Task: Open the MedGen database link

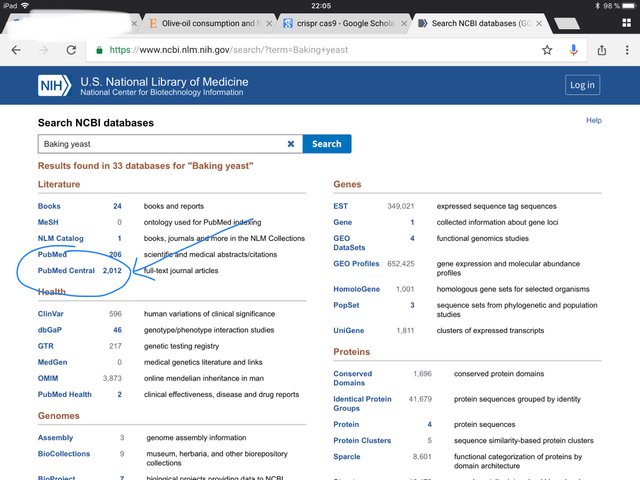Action: tap(52, 362)
